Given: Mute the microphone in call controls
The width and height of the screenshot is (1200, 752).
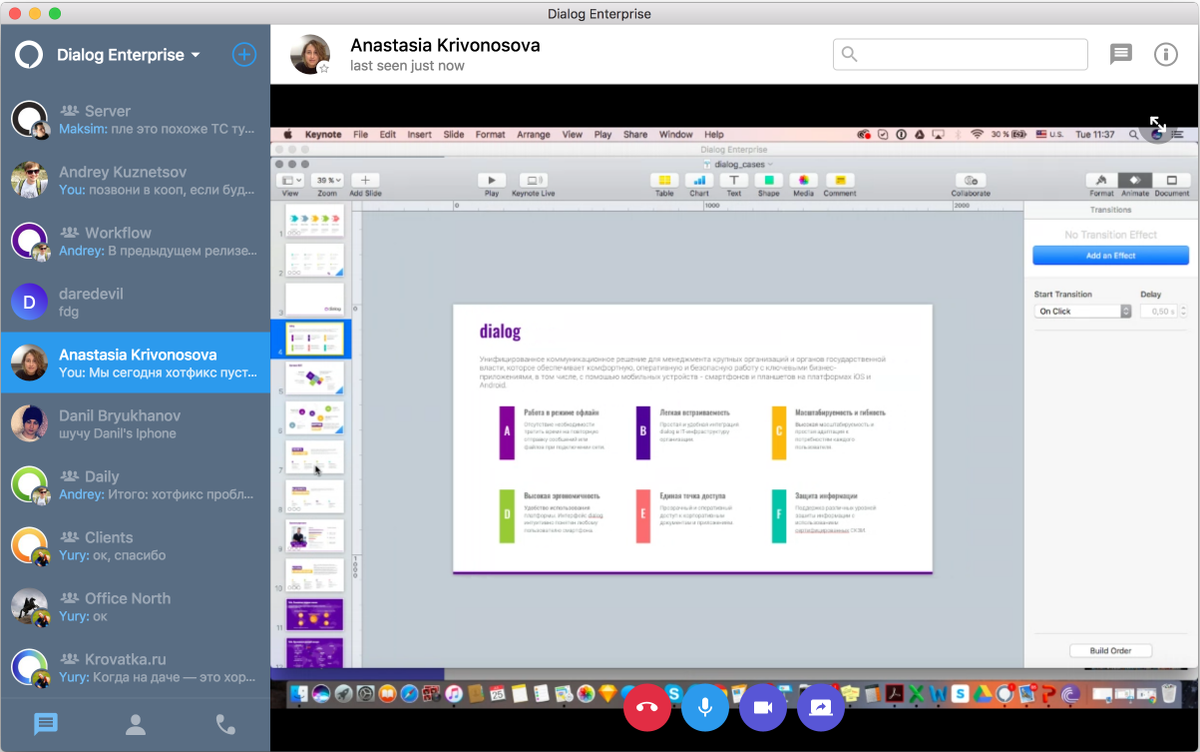Looking at the screenshot, I should pos(705,707).
